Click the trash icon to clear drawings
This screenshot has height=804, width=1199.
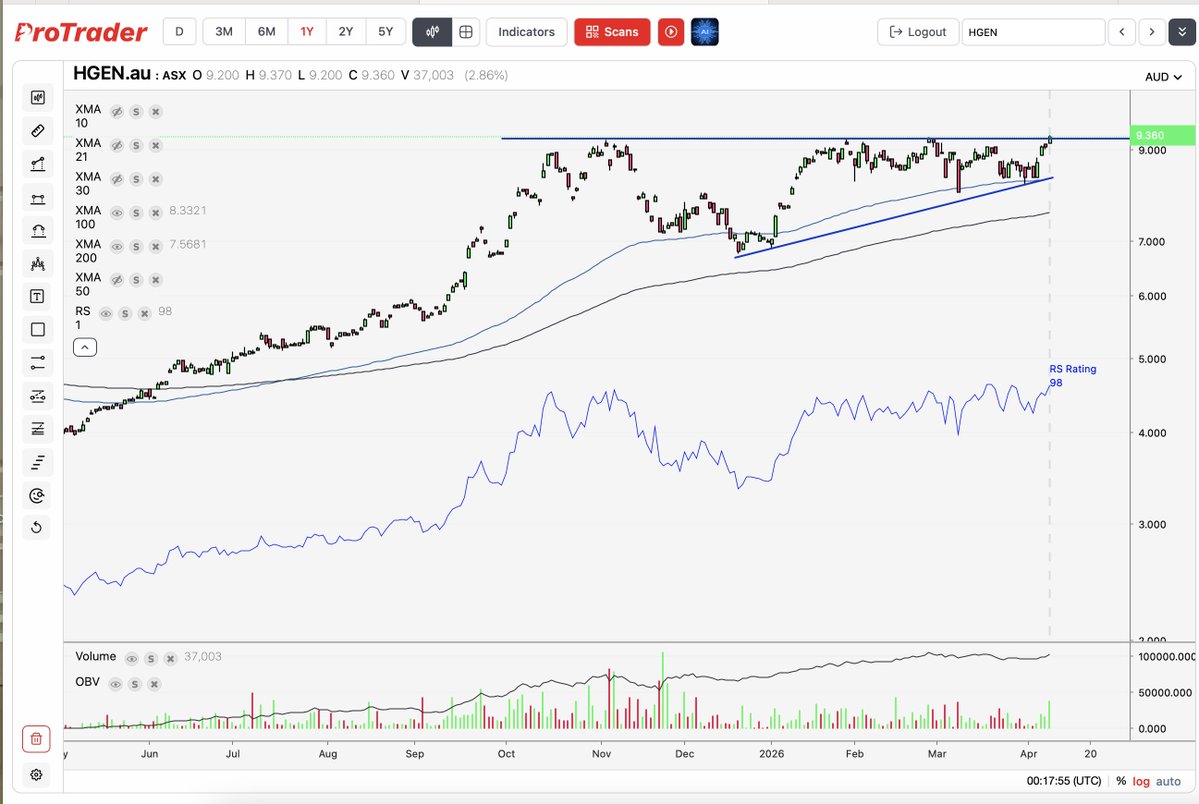pos(36,738)
